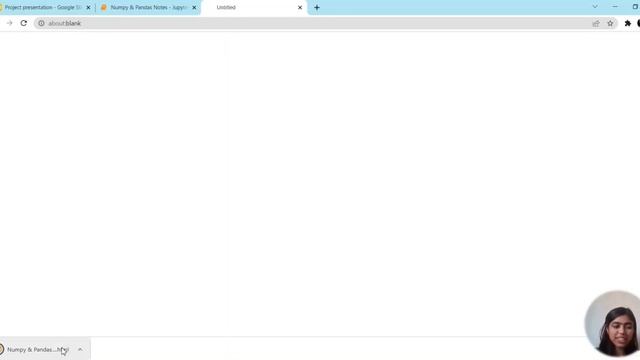Go forward with the forward arrow
Screen dimensions: 640x360
[9, 23]
